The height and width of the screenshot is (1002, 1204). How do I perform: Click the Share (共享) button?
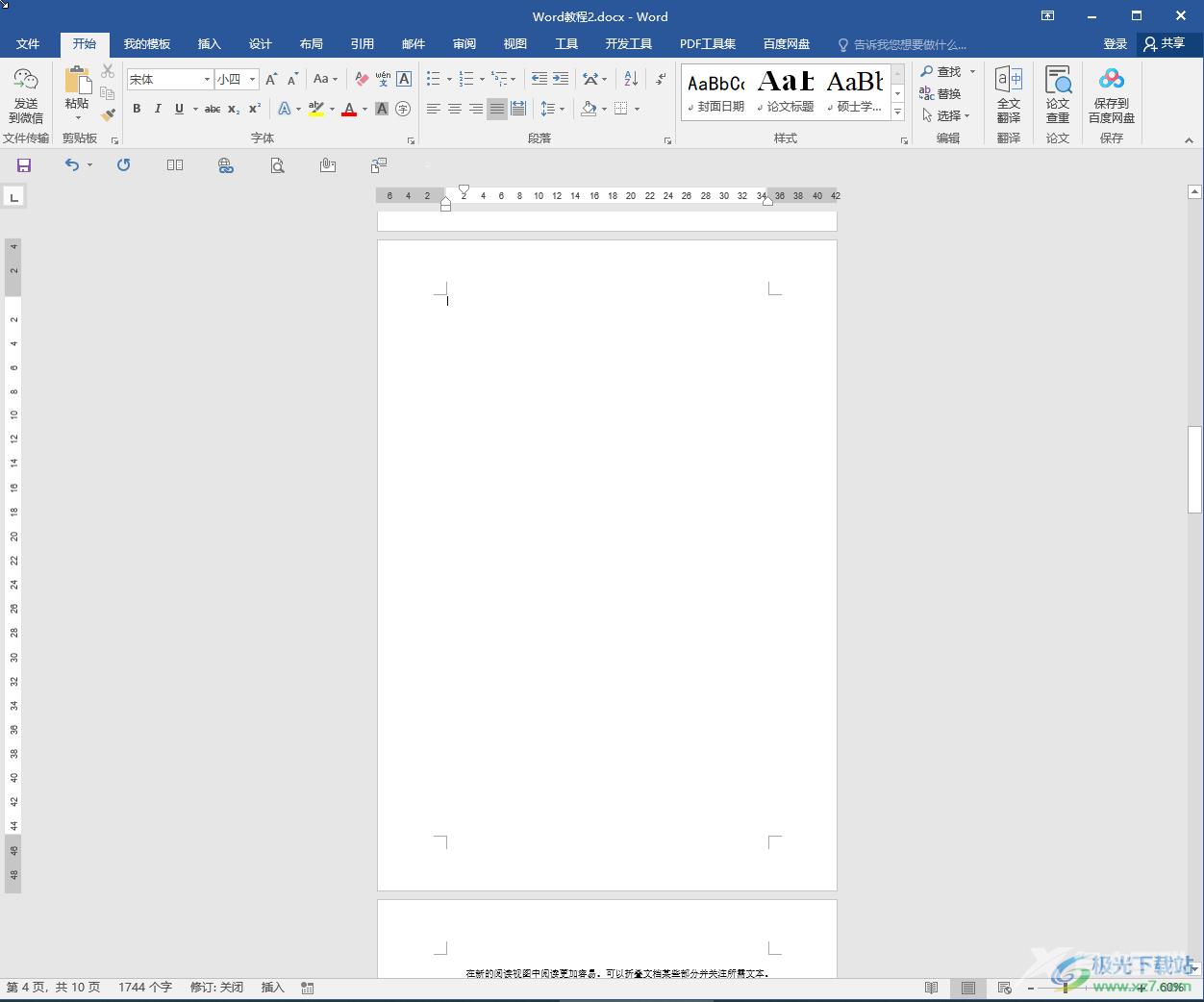[1165, 44]
